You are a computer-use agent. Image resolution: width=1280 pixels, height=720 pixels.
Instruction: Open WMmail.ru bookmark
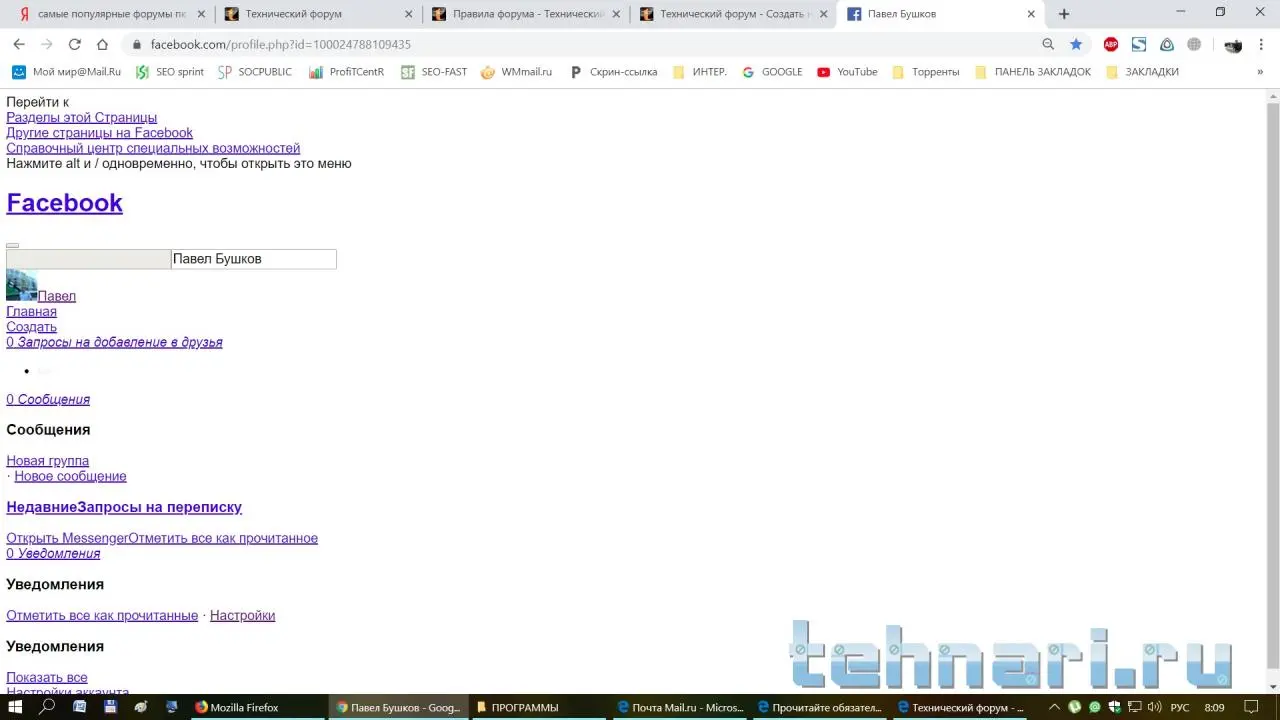pos(517,72)
